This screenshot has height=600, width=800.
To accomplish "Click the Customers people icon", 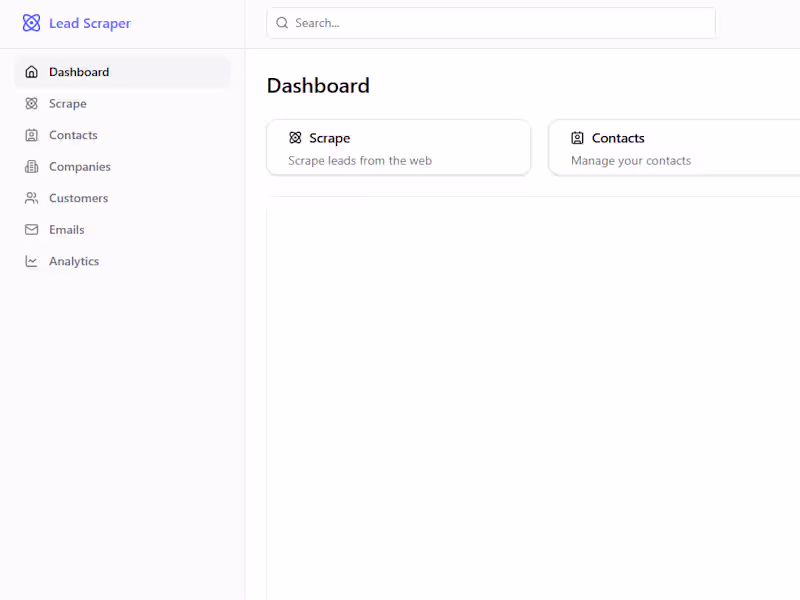I will click(31, 198).
